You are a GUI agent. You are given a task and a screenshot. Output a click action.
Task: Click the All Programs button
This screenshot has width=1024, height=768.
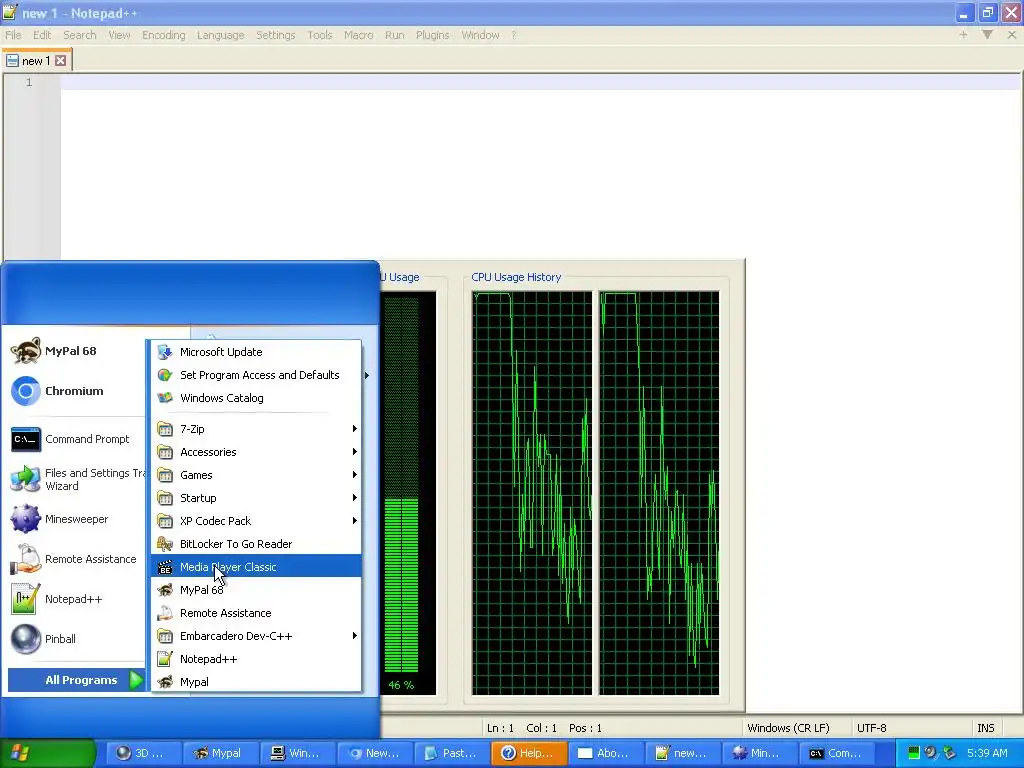tap(76, 680)
